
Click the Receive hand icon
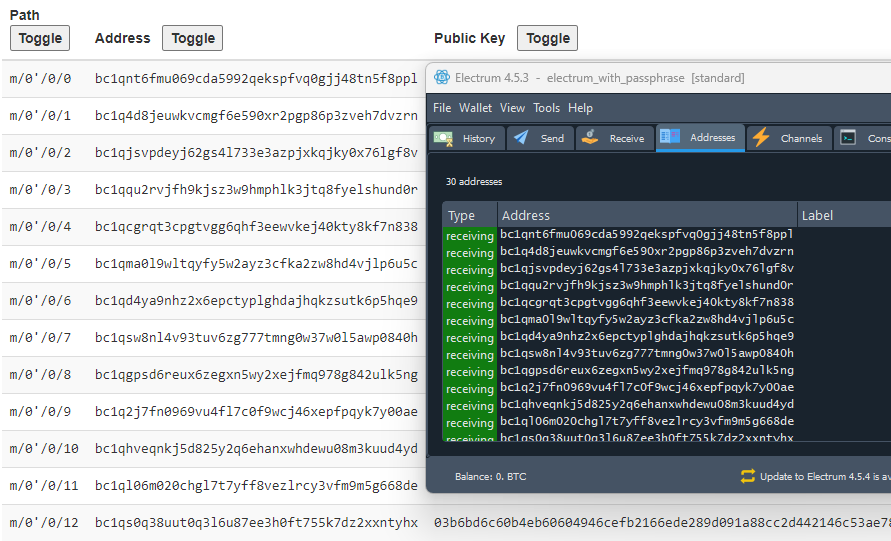pyautogui.click(x=590, y=137)
